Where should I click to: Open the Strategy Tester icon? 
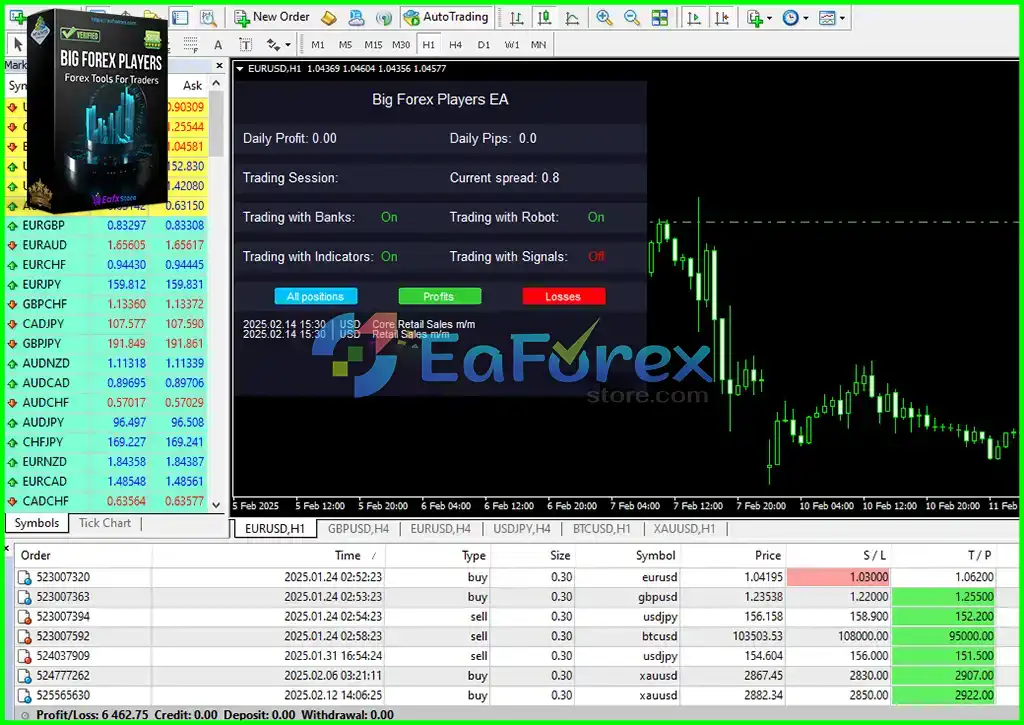tap(208, 18)
